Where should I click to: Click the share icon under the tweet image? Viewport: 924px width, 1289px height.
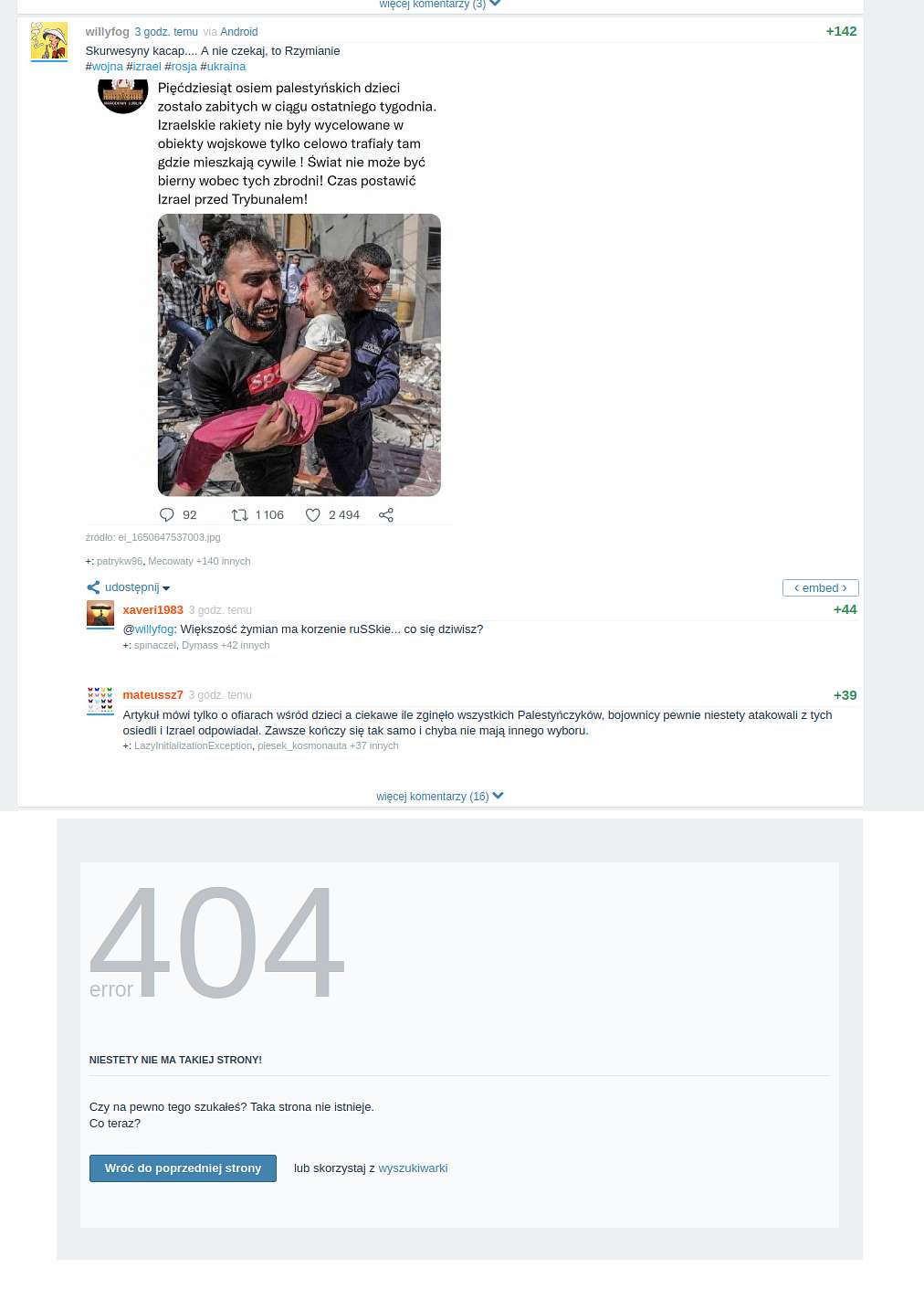tap(386, 515)
